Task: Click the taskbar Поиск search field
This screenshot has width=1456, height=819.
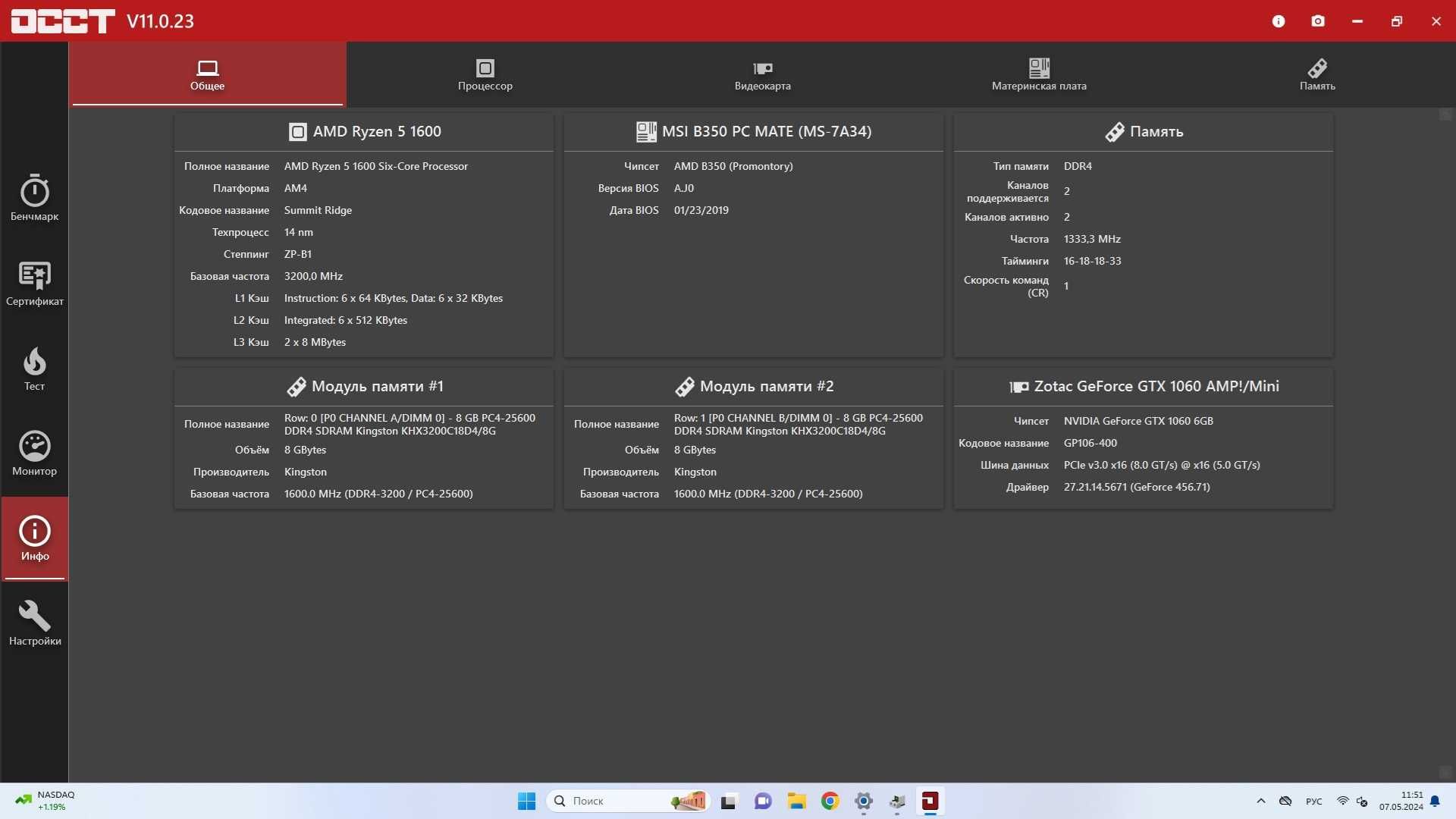Action: pos(626,801)
